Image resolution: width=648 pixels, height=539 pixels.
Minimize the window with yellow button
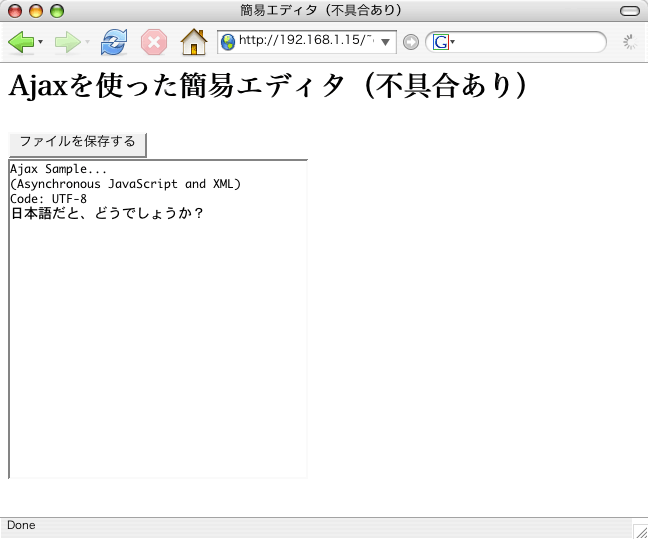click(x=36, y=11)
